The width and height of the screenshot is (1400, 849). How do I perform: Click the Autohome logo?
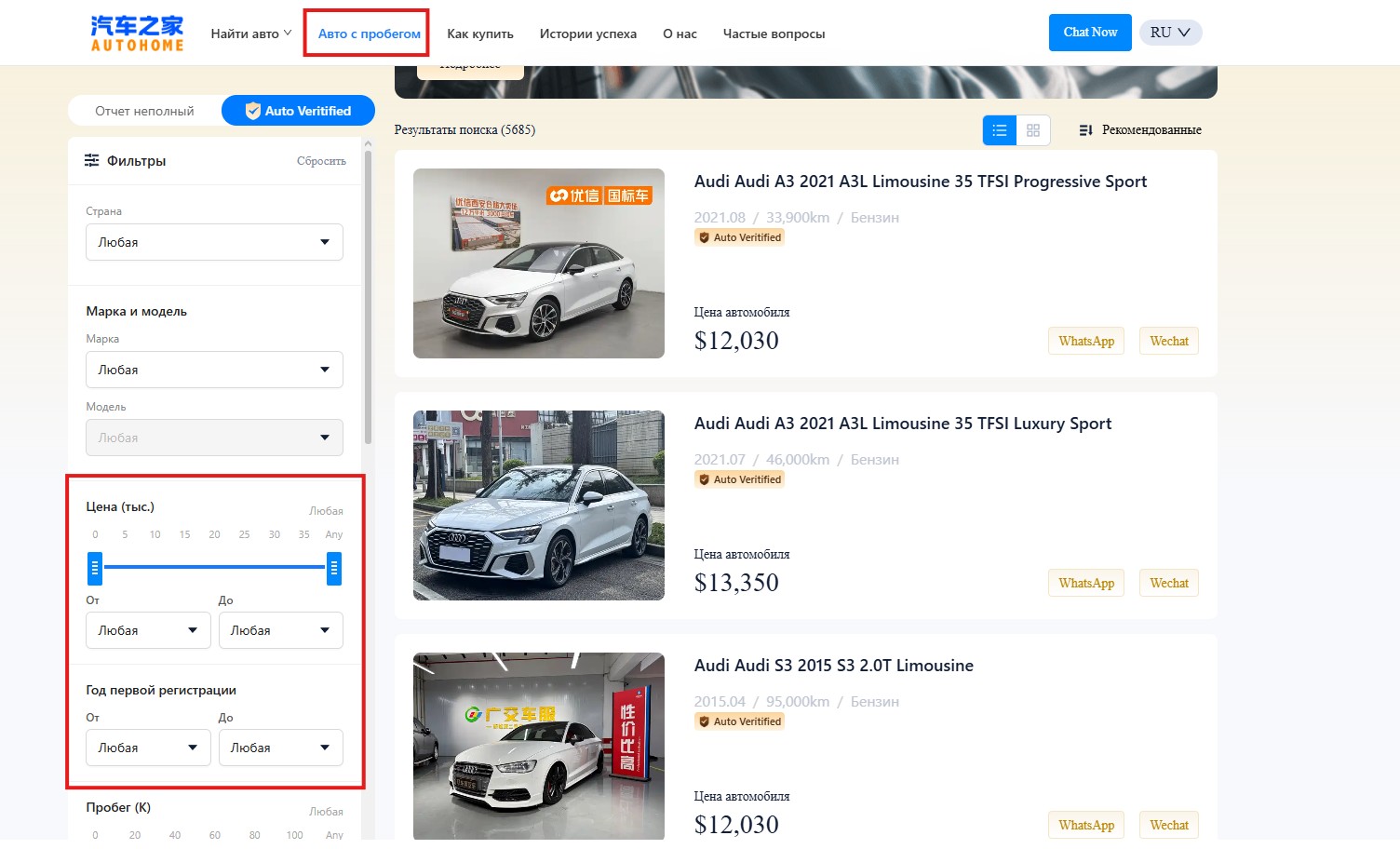pos(138,34)
